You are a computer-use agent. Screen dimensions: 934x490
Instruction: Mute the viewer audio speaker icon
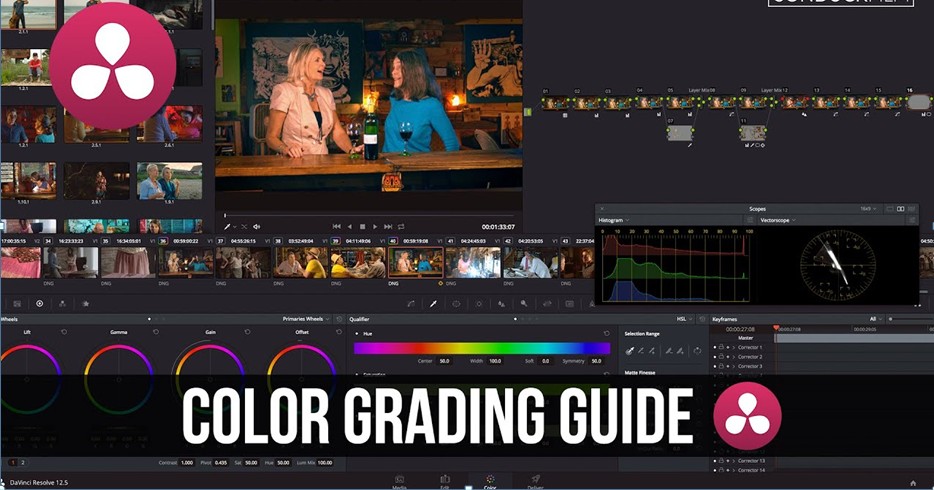pyautogui.click(x=257, y=227)
